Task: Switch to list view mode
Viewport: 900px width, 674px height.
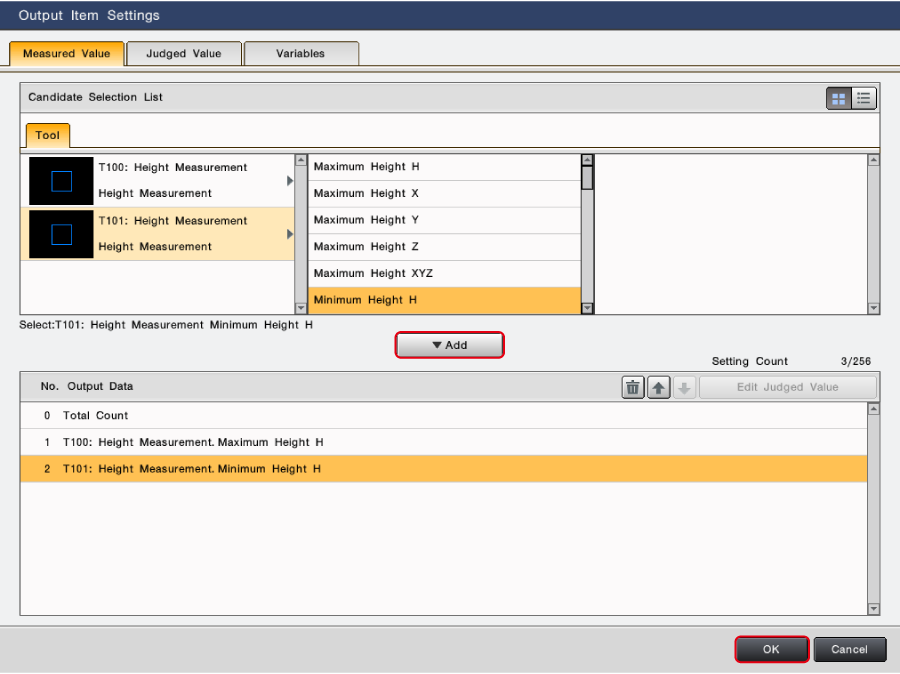Action: [x=864, y=98]
